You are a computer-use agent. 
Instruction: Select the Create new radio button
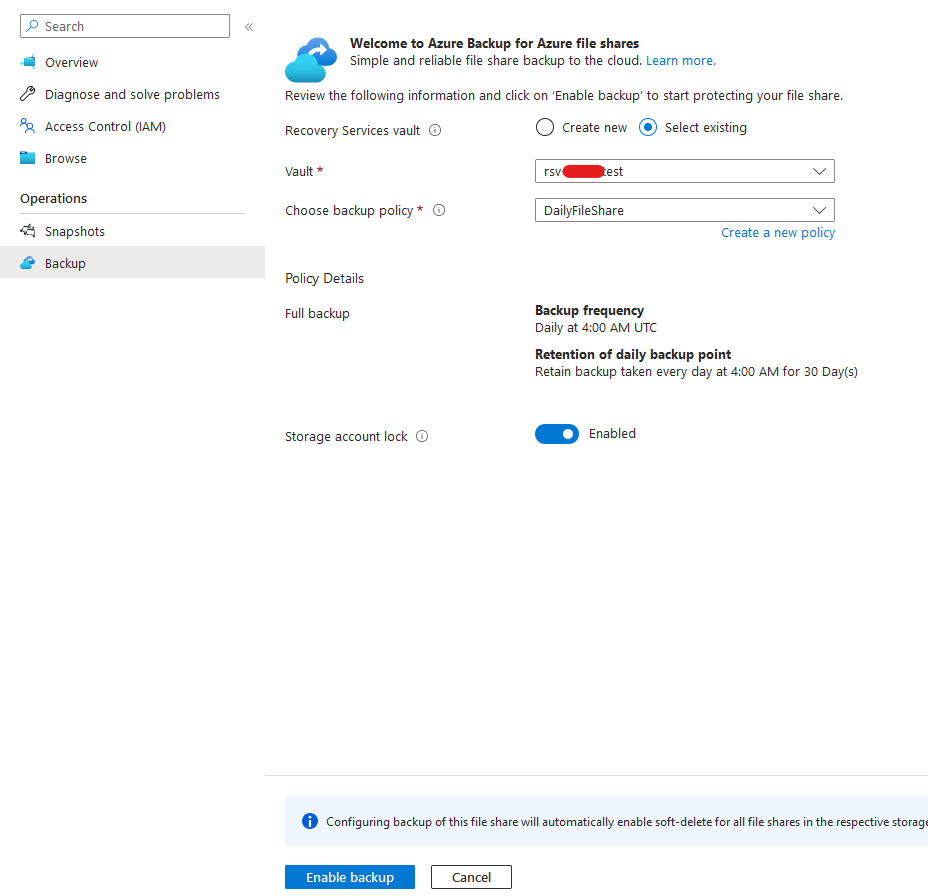544,127
